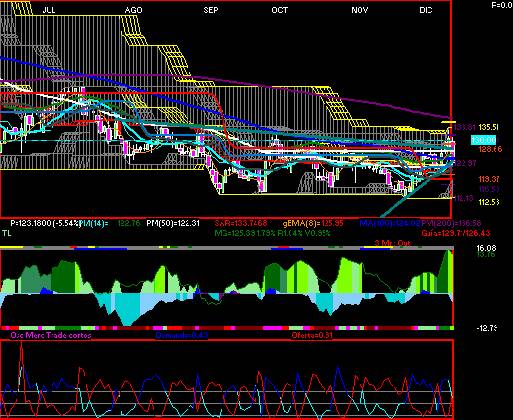Click the purple 122.37 price label
Viewport: 513px width, 420px height.
pos(465,163)
